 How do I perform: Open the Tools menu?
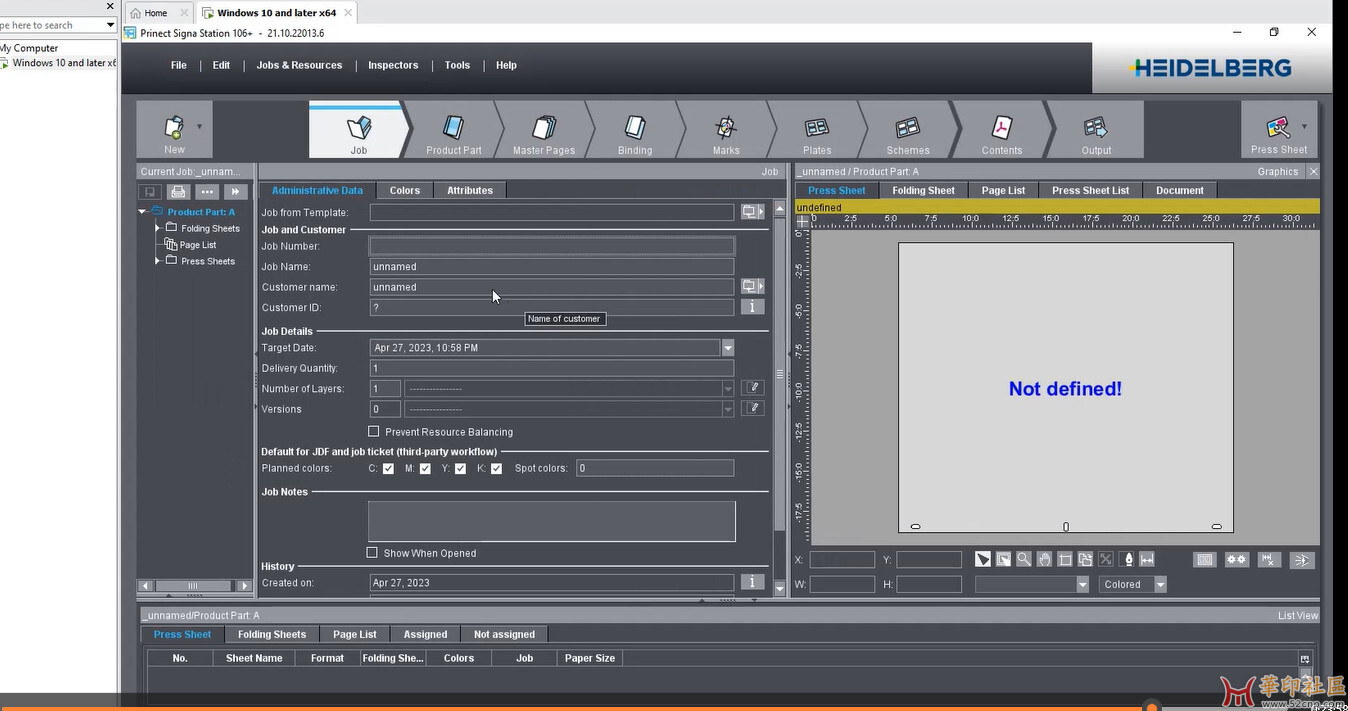click(457, 65)
